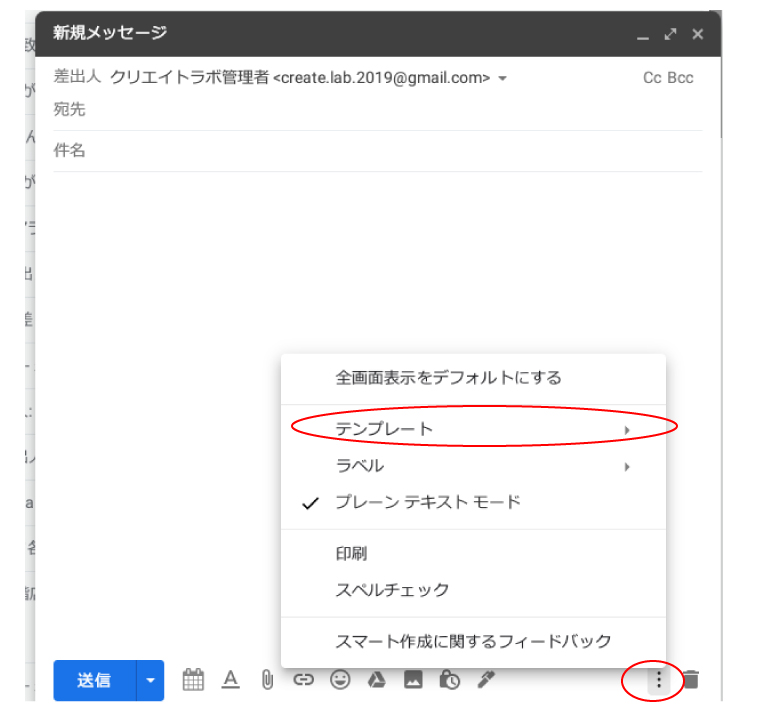This screenshot has height=726, width=765.
Task: Click the insert link icon
Action: point(304,680)
